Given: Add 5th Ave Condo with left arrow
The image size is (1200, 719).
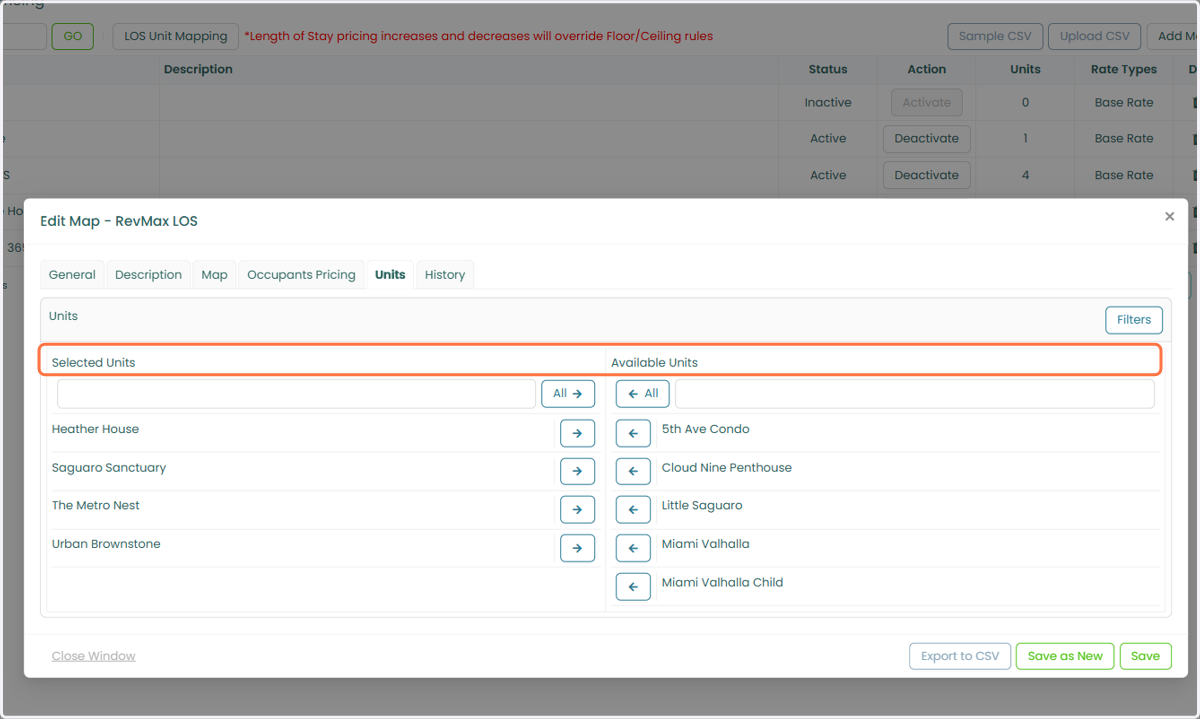Looking at the screenshot, I should (x=633, y=433).
